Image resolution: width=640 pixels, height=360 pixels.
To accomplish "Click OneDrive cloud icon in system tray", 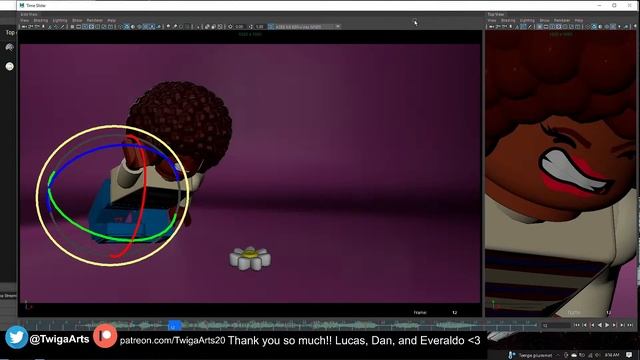I will 574,355.
